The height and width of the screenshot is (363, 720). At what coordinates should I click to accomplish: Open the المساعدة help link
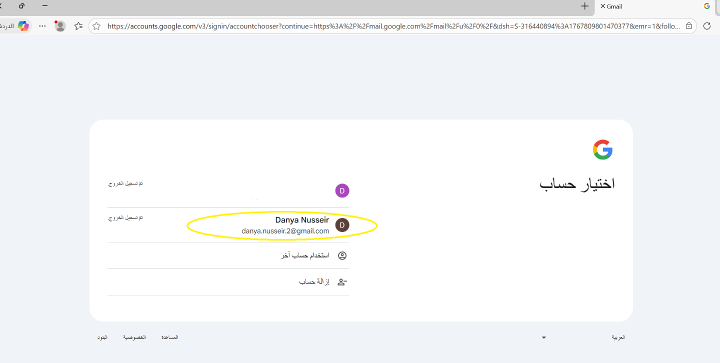pos(169,337)
